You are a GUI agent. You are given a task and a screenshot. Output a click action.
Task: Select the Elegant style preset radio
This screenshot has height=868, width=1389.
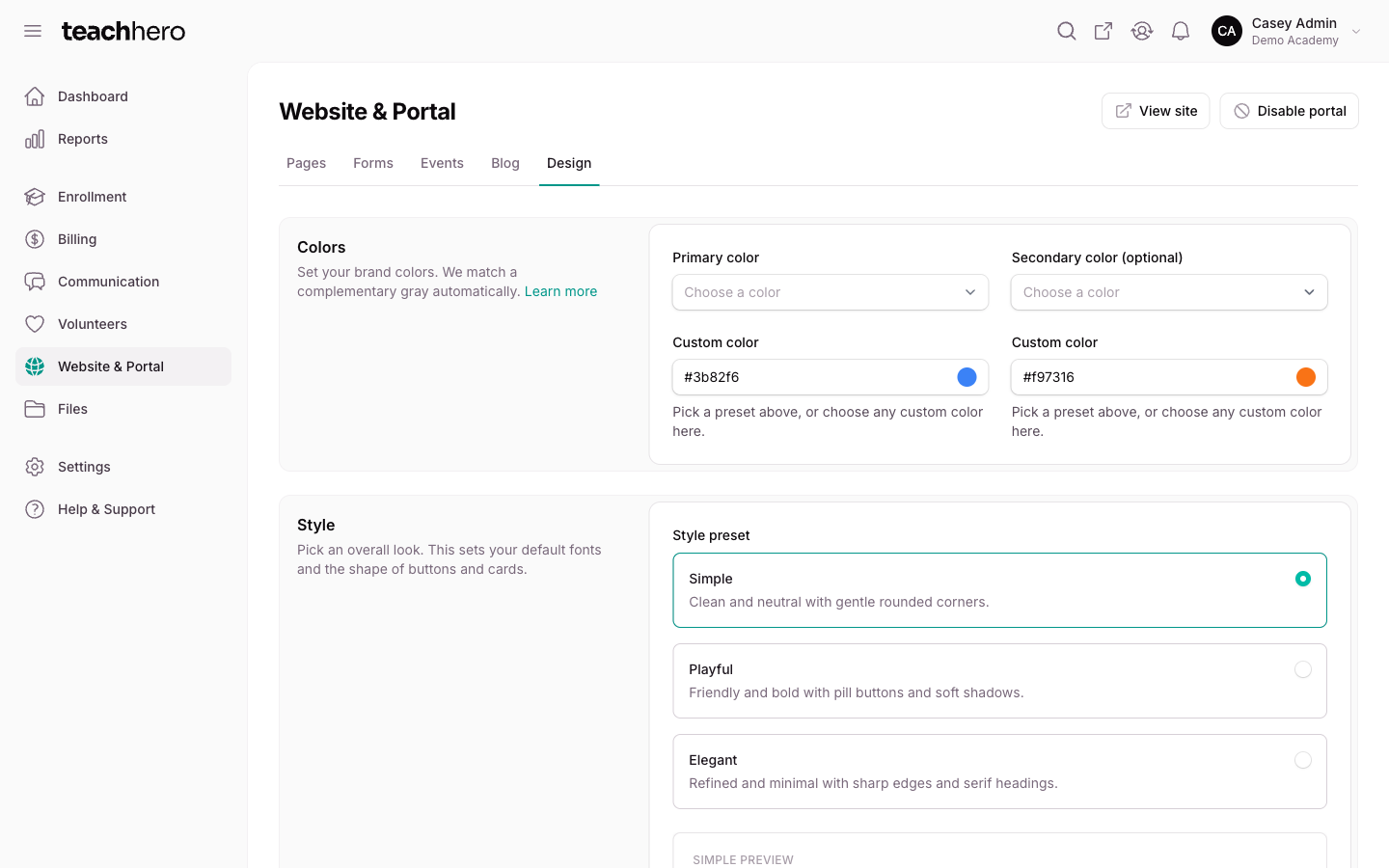[1303, 760]
